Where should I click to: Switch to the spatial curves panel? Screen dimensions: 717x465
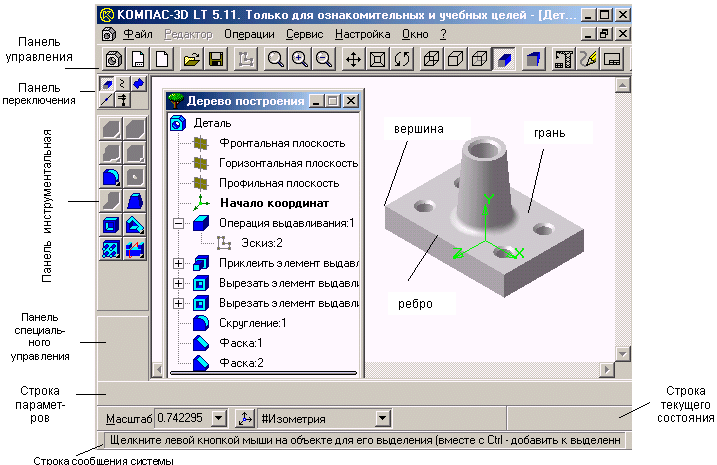coord(123,84)
